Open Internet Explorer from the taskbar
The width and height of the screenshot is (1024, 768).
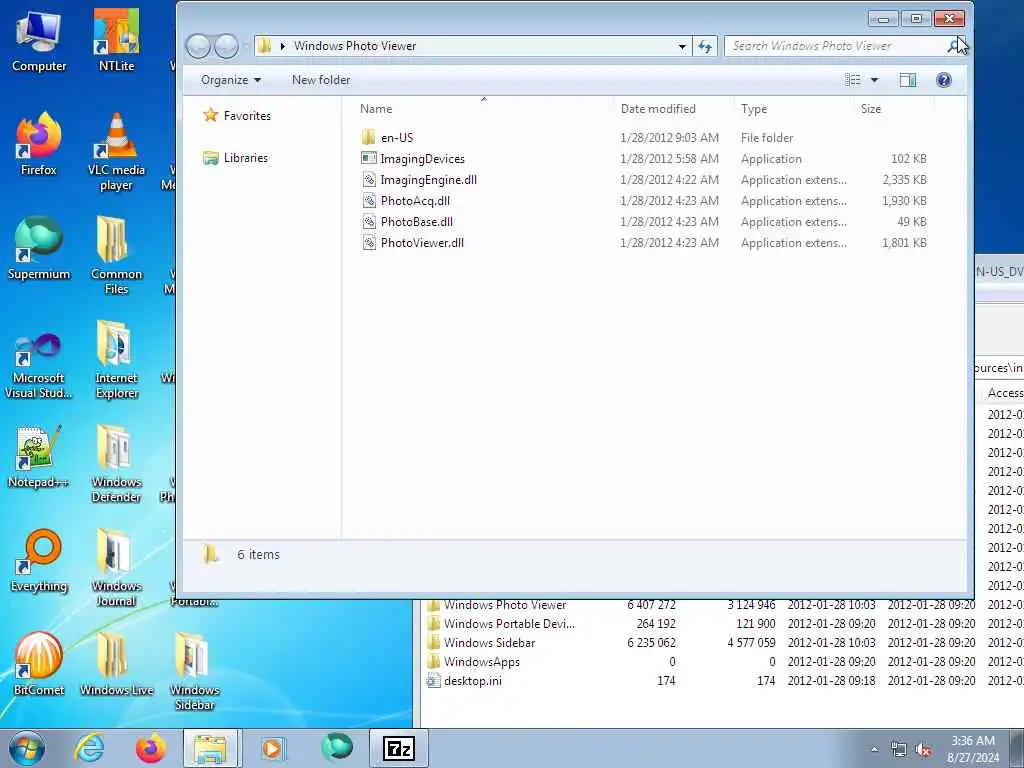pos(89,748)
